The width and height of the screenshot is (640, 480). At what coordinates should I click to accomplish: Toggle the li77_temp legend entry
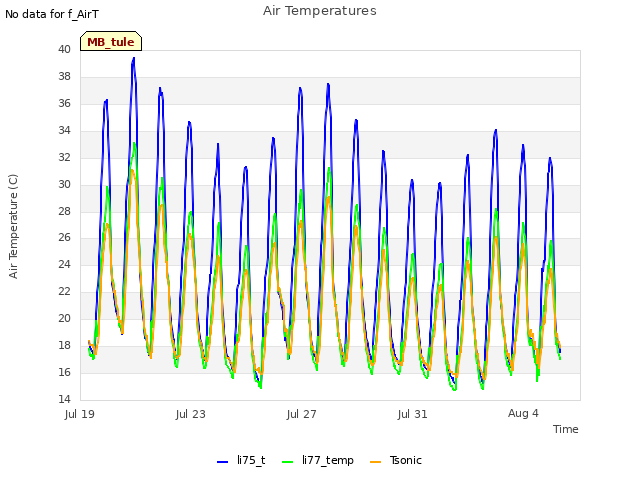(x=318, y=460)
